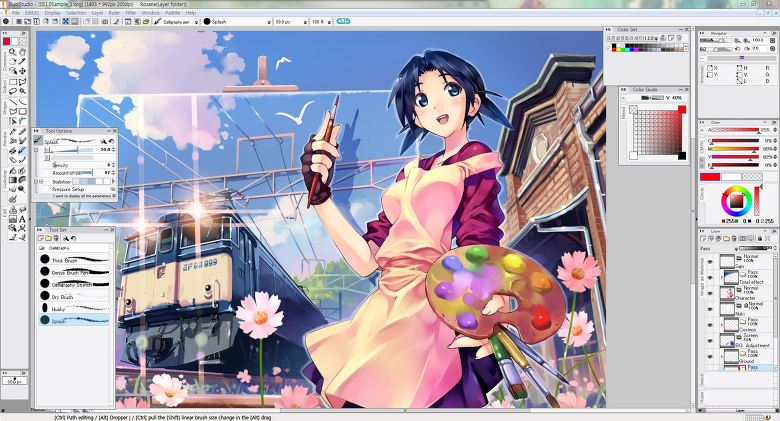Expand the Cosmos layer folder
The width and height of the screenshot is (780, 421).
722,324
